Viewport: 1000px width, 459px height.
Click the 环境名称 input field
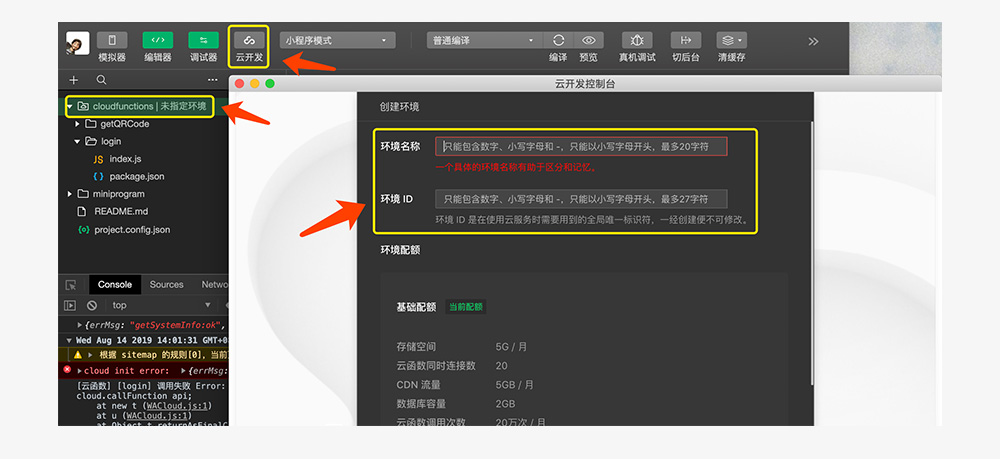click(581, 147)
